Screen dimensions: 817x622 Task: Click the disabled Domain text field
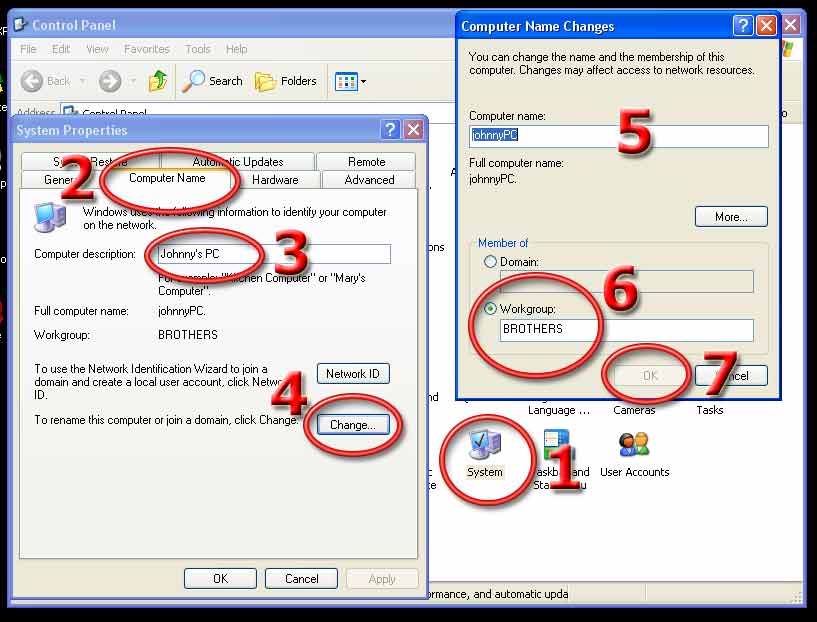(626, 281)
